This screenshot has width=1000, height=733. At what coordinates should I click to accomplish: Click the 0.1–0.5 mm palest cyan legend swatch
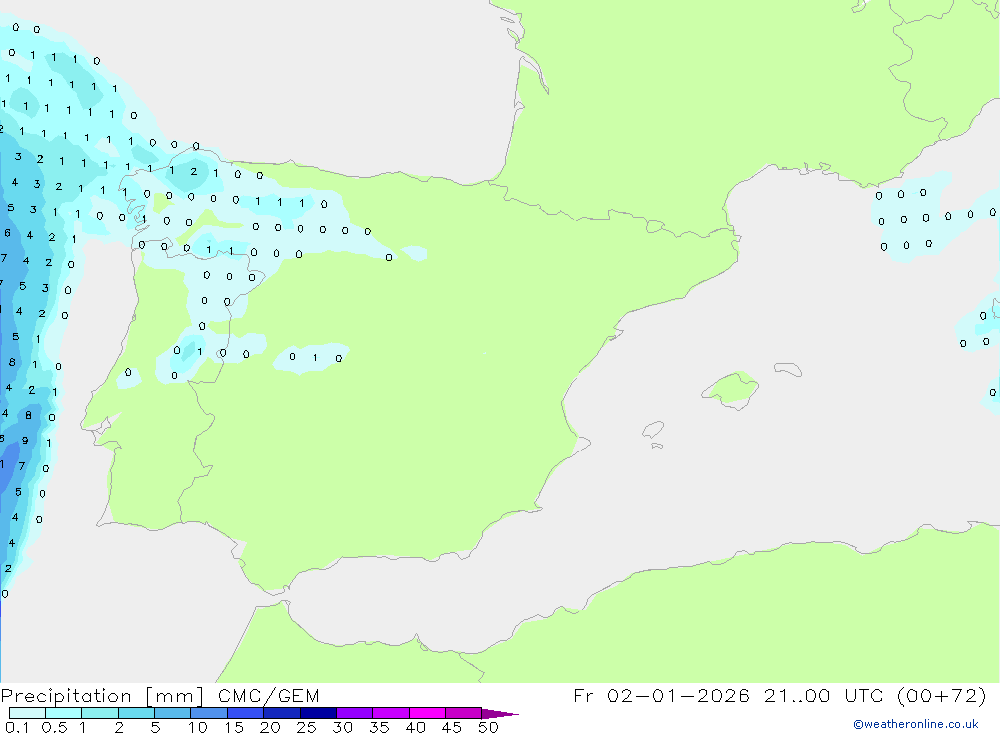[27, 713]
